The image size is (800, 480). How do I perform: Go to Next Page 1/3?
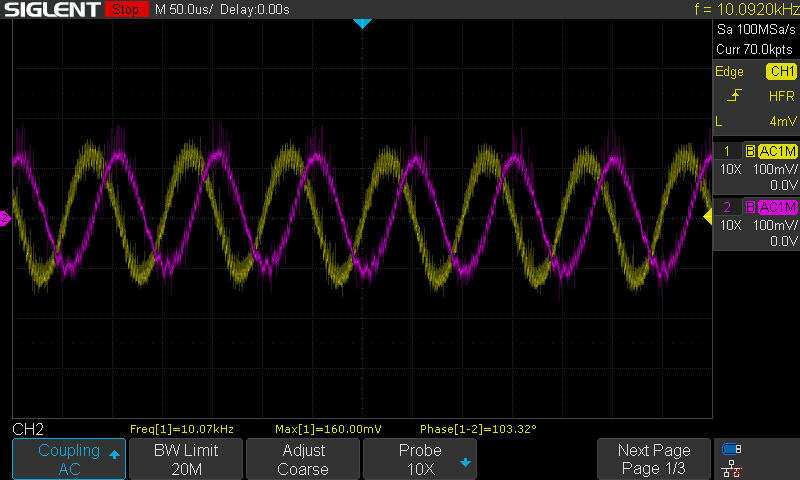[654, 459]
